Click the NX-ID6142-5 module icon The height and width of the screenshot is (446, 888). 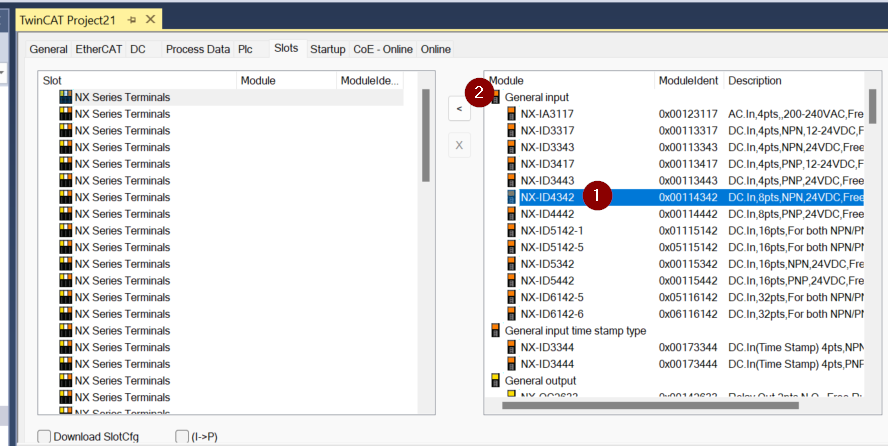coord(511,298)
